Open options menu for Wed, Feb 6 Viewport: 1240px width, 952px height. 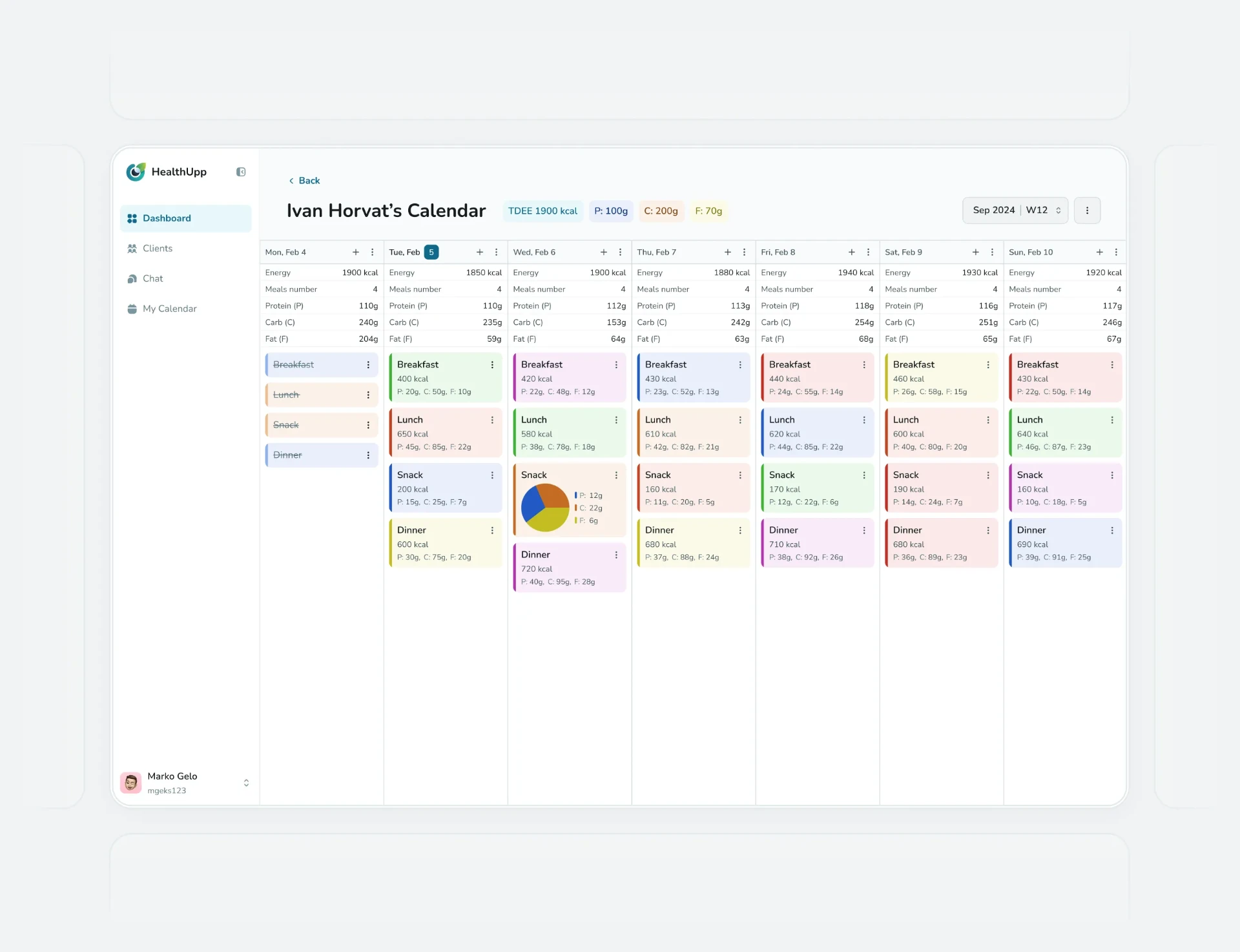coord(621,253)
